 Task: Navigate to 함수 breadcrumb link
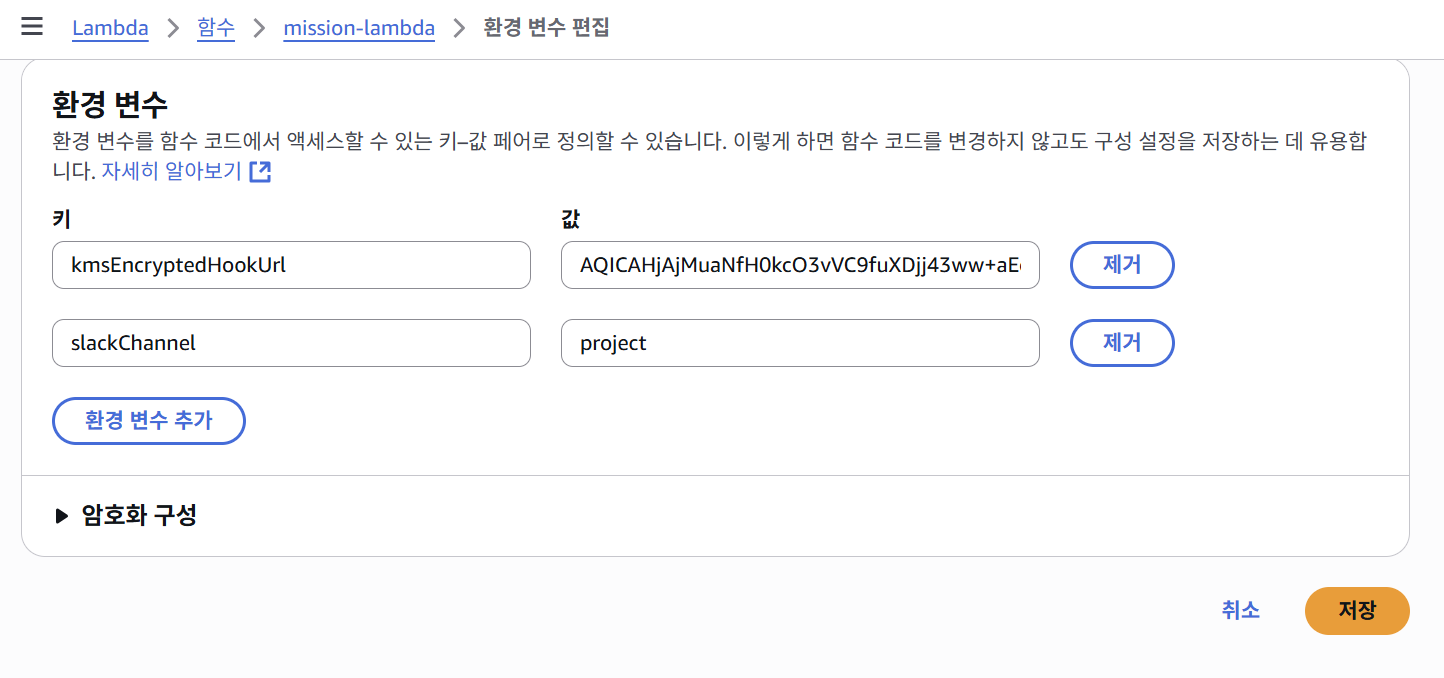pyautogui.click(x=216, y=28)
